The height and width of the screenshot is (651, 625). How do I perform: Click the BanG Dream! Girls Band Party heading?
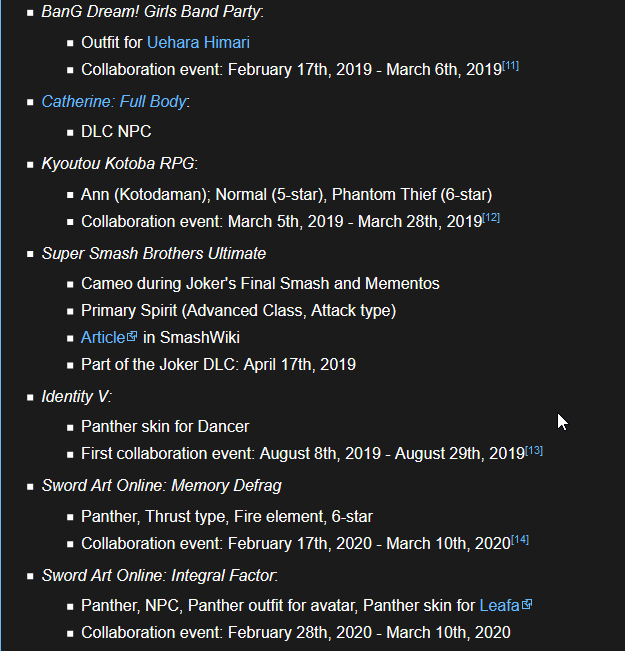[x=151, y=12]
